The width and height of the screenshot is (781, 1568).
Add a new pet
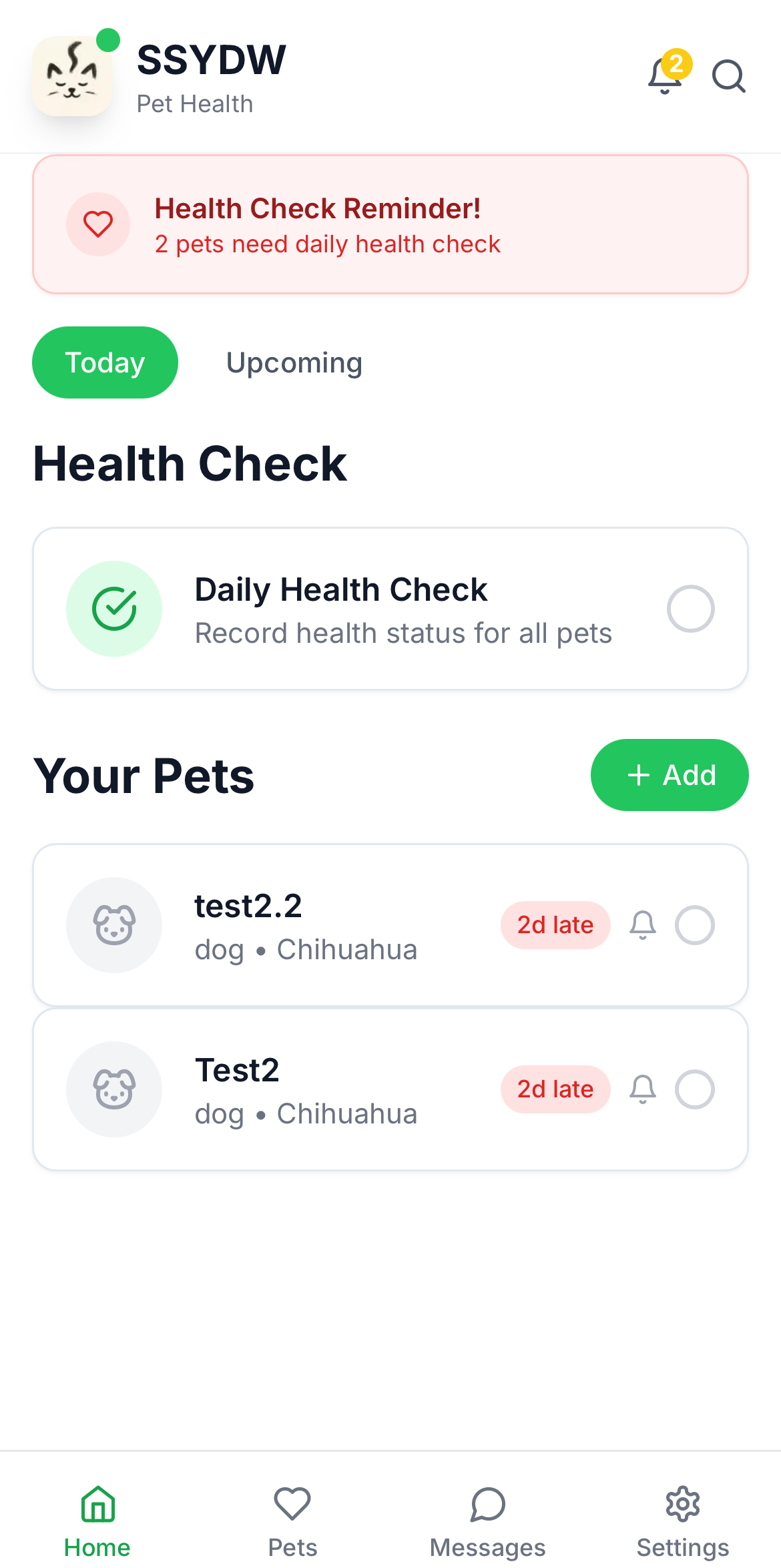coord(670,775)
